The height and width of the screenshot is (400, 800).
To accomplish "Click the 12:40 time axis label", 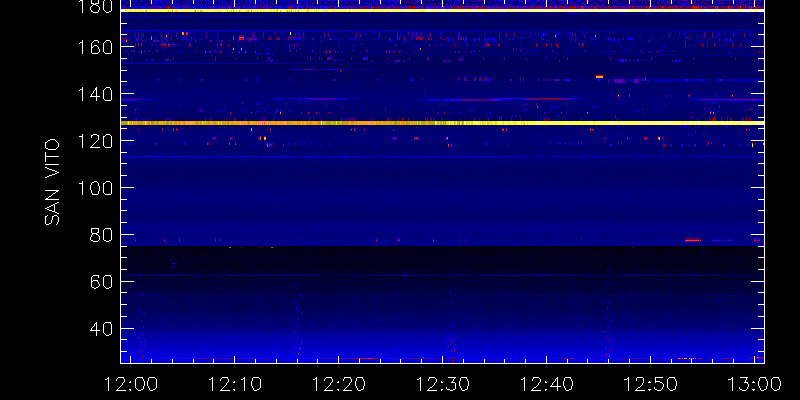I will tap(546, 384).
